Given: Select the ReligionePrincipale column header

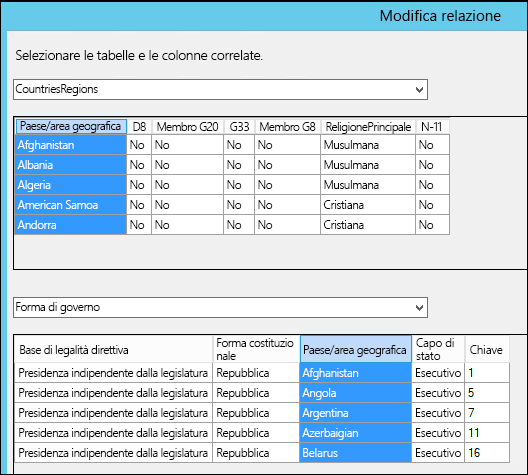Looking at the screenshot, I should tap(368, 127).
